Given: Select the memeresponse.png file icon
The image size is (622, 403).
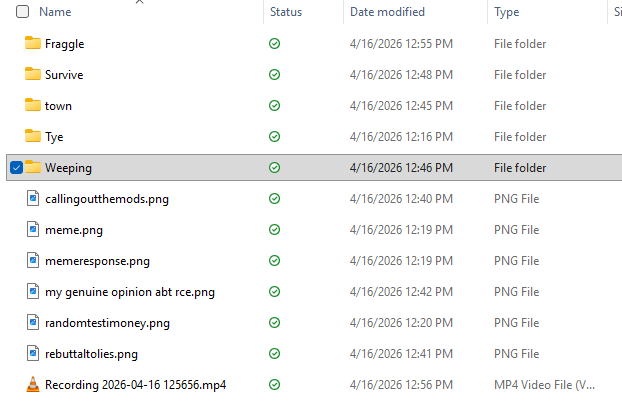Looking at the screenshot, I should (33, 260).
